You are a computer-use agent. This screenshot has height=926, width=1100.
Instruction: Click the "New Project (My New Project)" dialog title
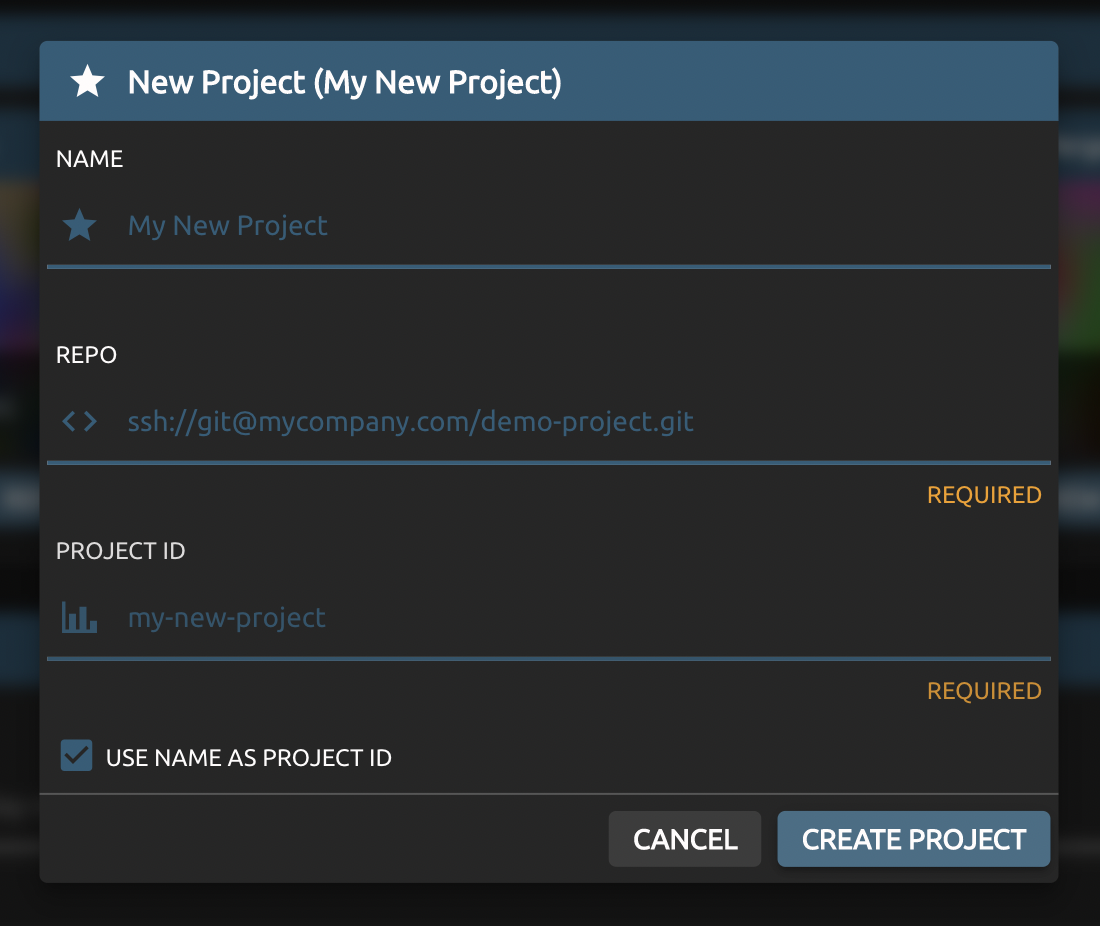[345, 82]
